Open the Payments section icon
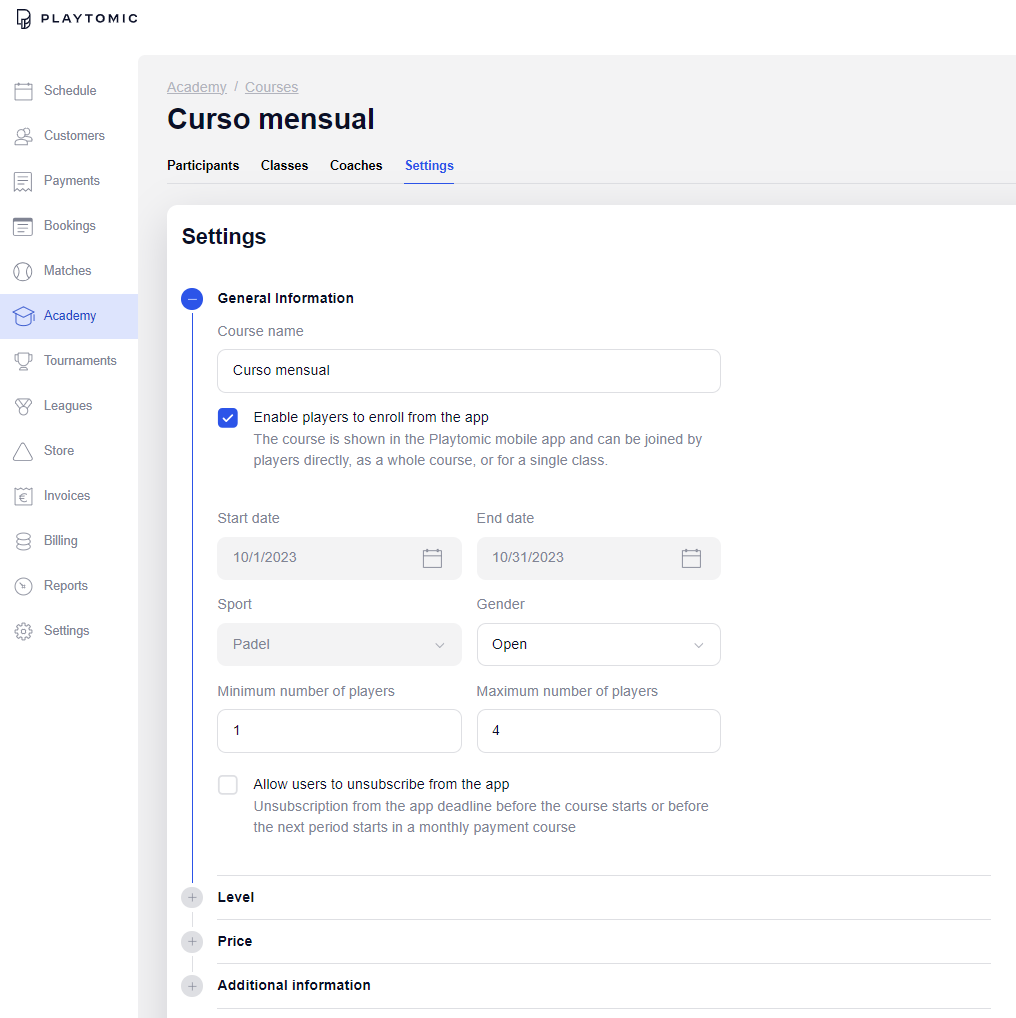The image size is (1016, 1018). point(24,180)
